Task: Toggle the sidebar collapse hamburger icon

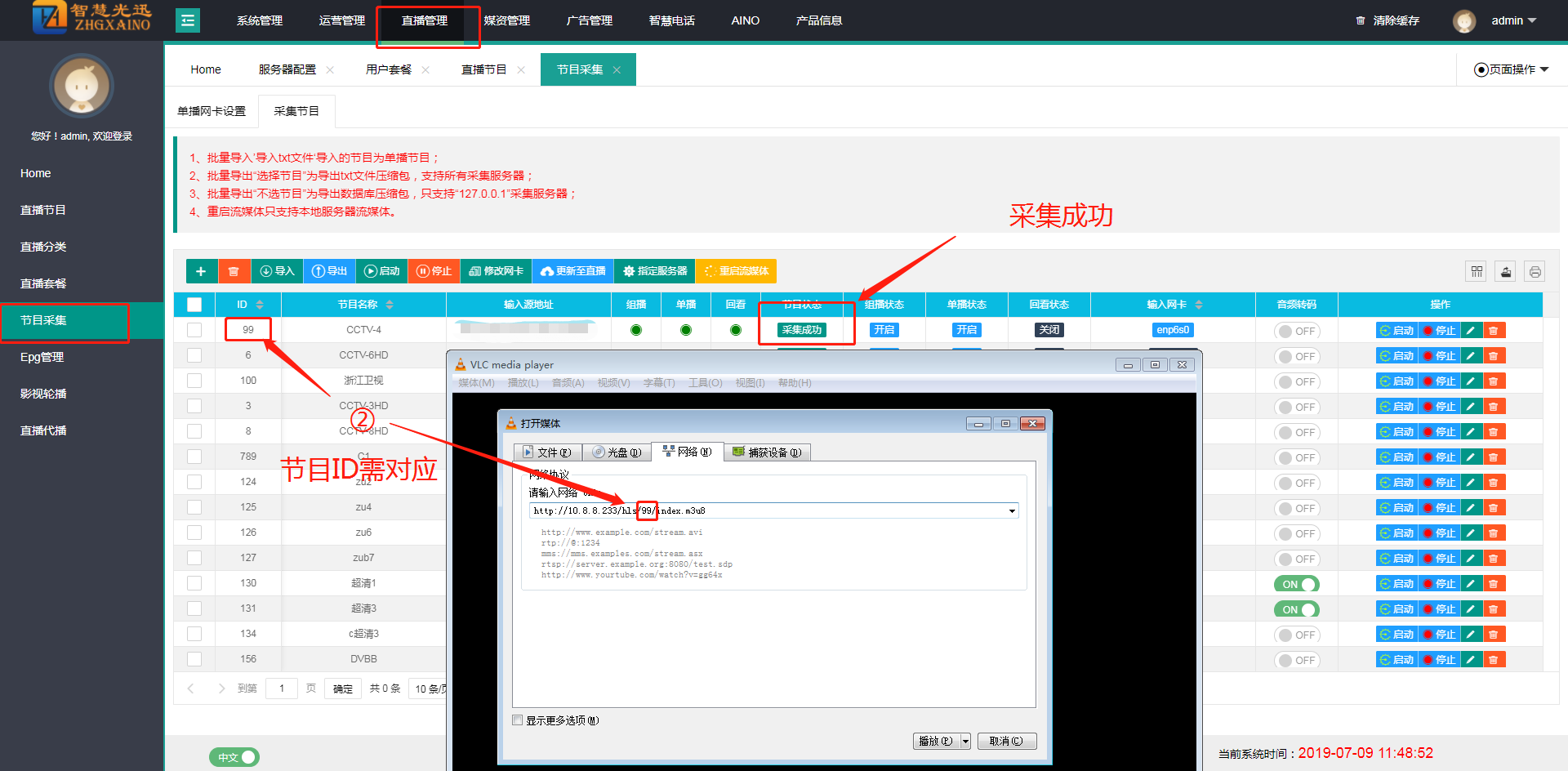Action: click(188, 20)
